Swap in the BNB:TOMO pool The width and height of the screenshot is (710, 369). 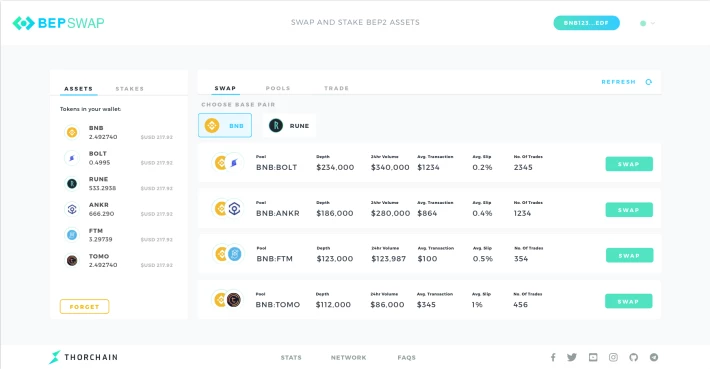[628, 301]
